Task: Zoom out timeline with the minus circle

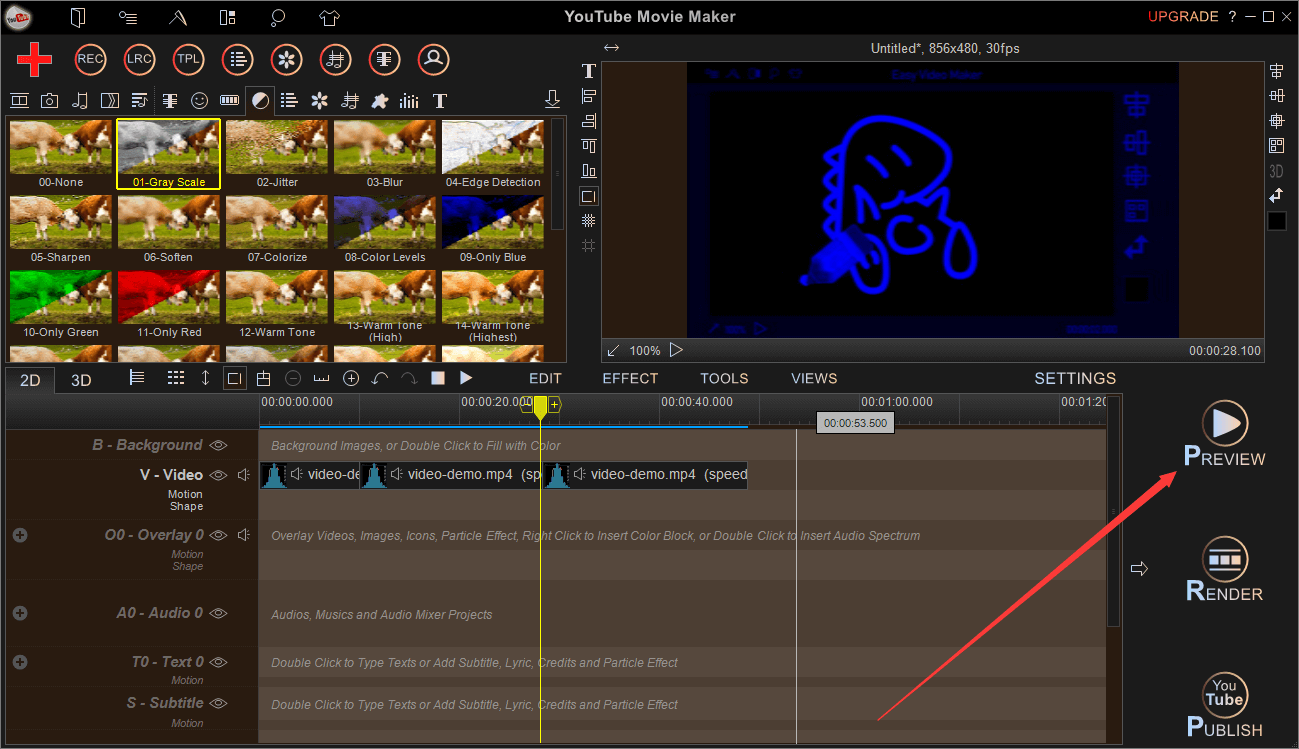Action: click(293, 378)
